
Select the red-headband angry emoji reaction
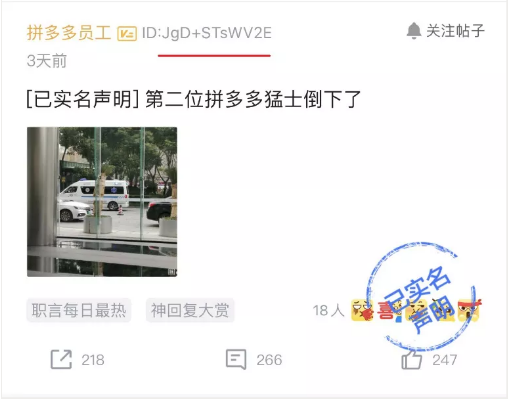[469, 310]
